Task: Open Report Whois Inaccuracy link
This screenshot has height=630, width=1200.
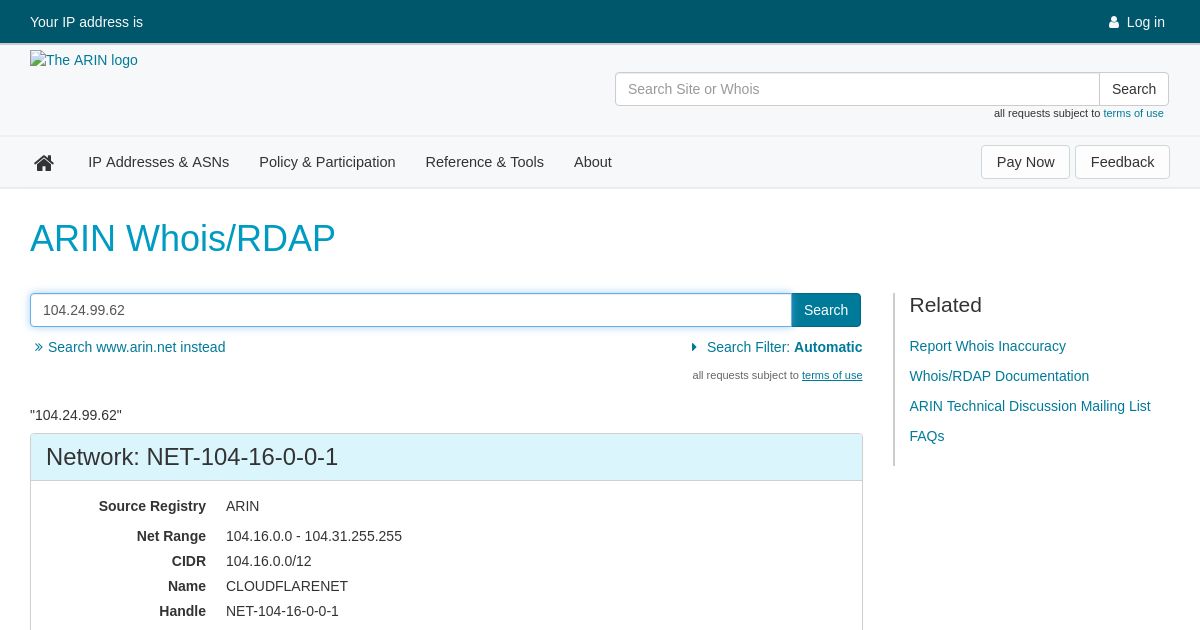Action: pyautogui.click(x=987, y=346)
